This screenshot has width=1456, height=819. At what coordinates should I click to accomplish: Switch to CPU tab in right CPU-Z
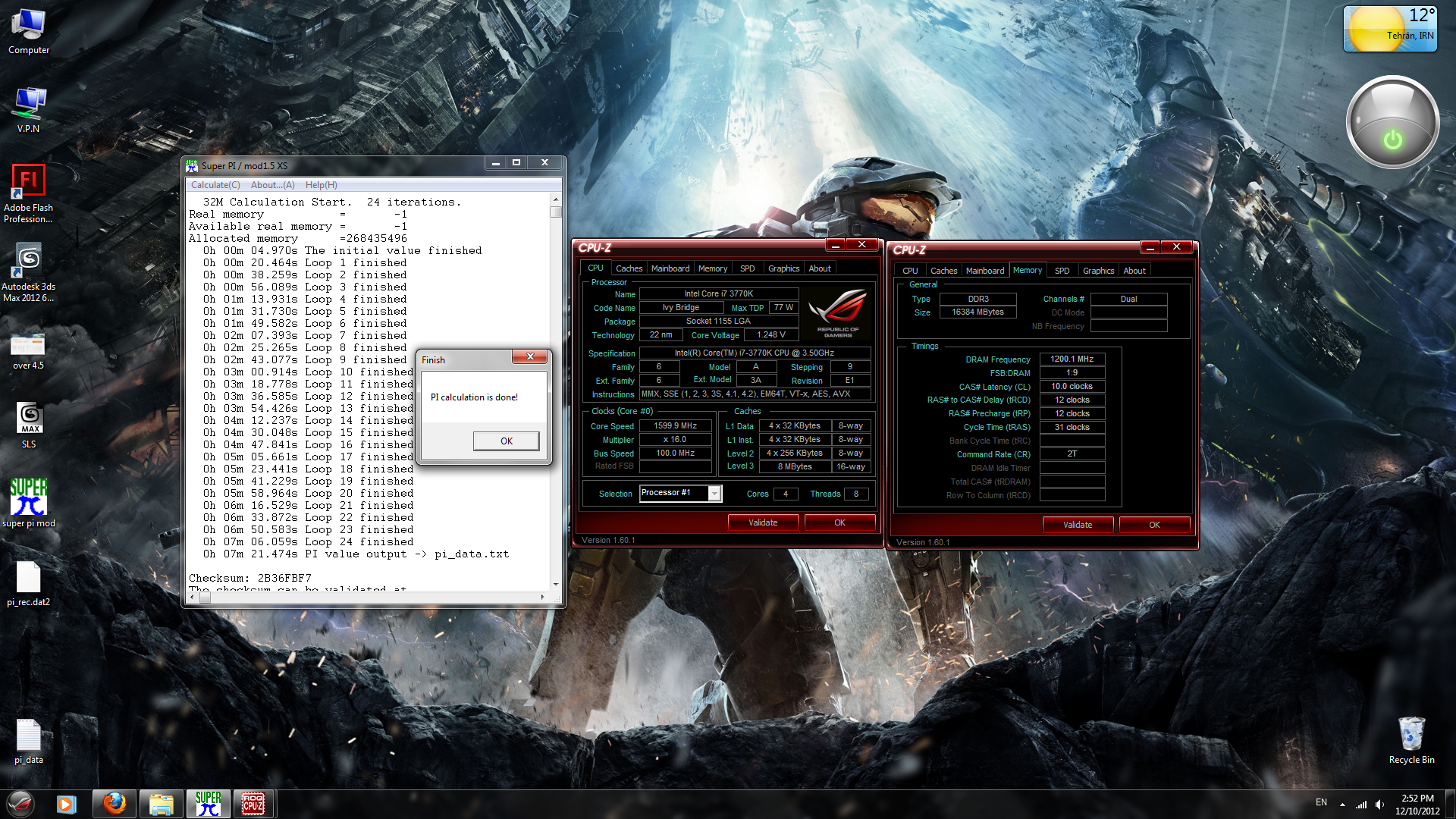(x=910, y=271)
